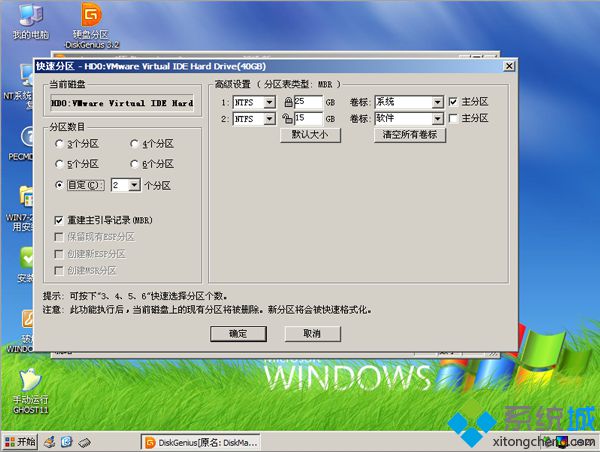Click the 默认大小 button

309,134
